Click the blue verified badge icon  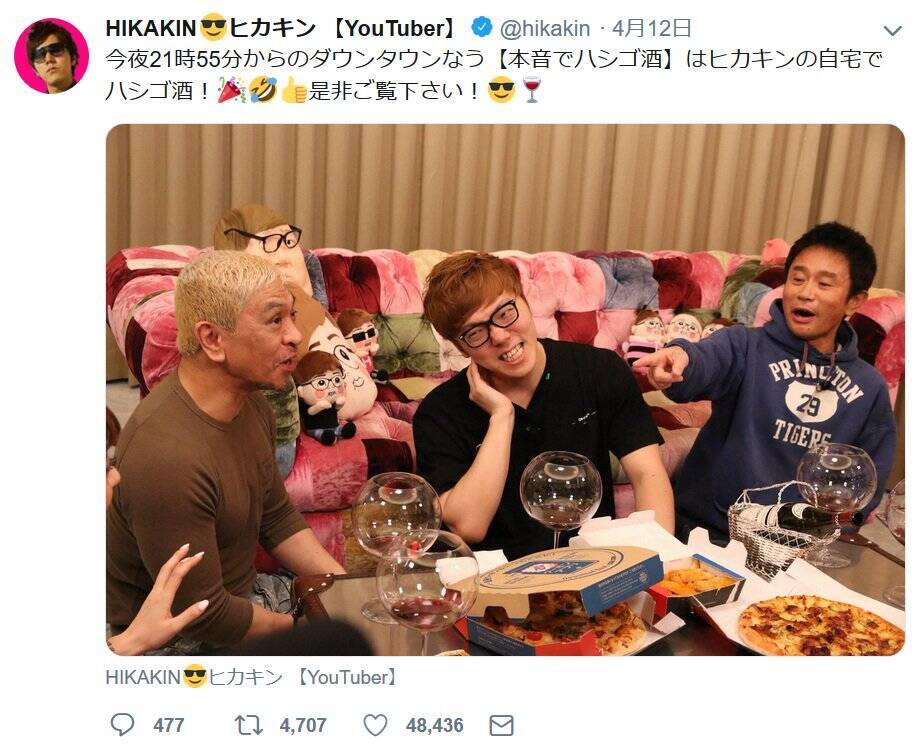482,27
